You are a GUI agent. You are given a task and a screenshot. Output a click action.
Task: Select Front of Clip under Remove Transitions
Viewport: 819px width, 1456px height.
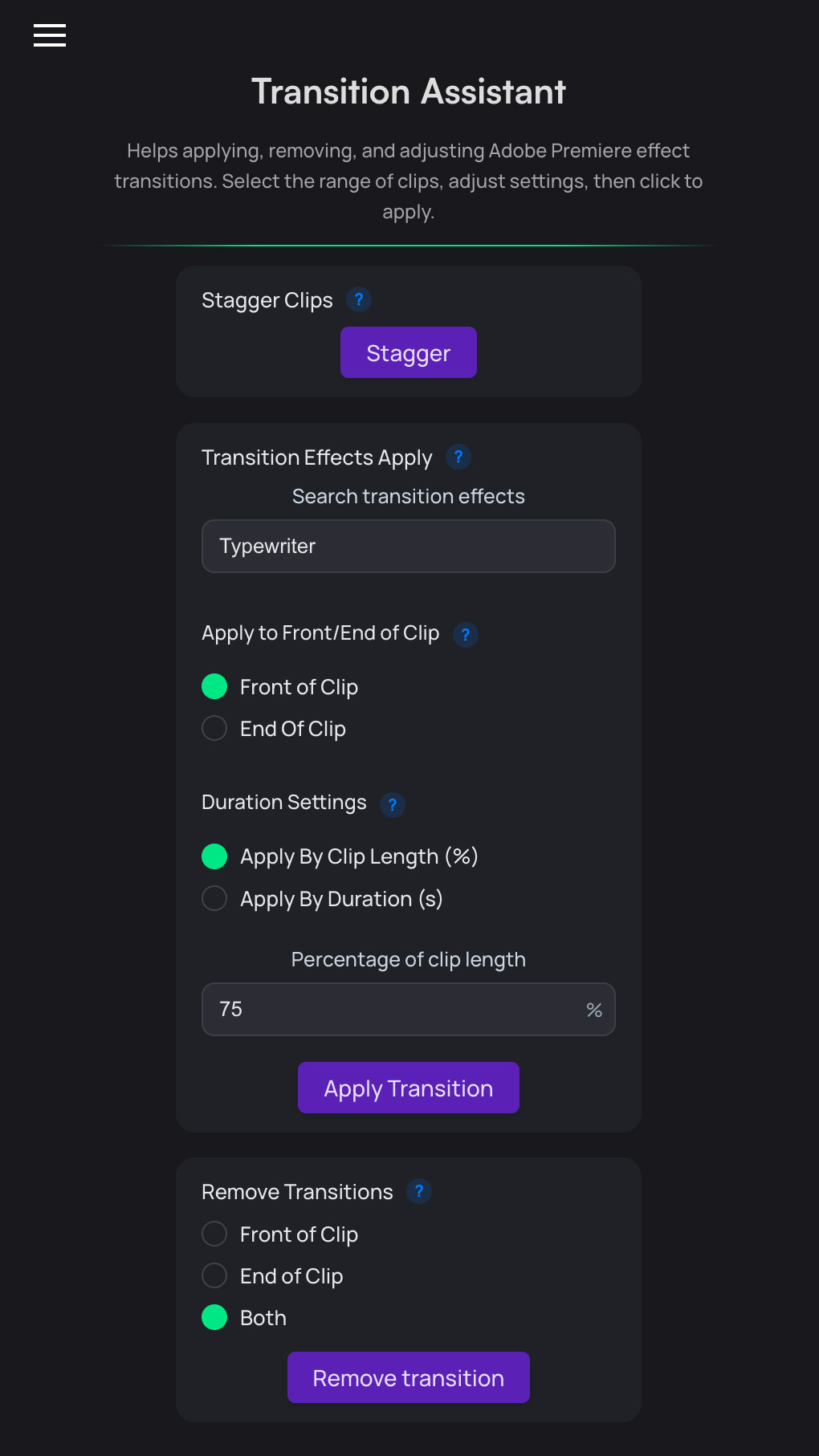(x=214, y=1234)
